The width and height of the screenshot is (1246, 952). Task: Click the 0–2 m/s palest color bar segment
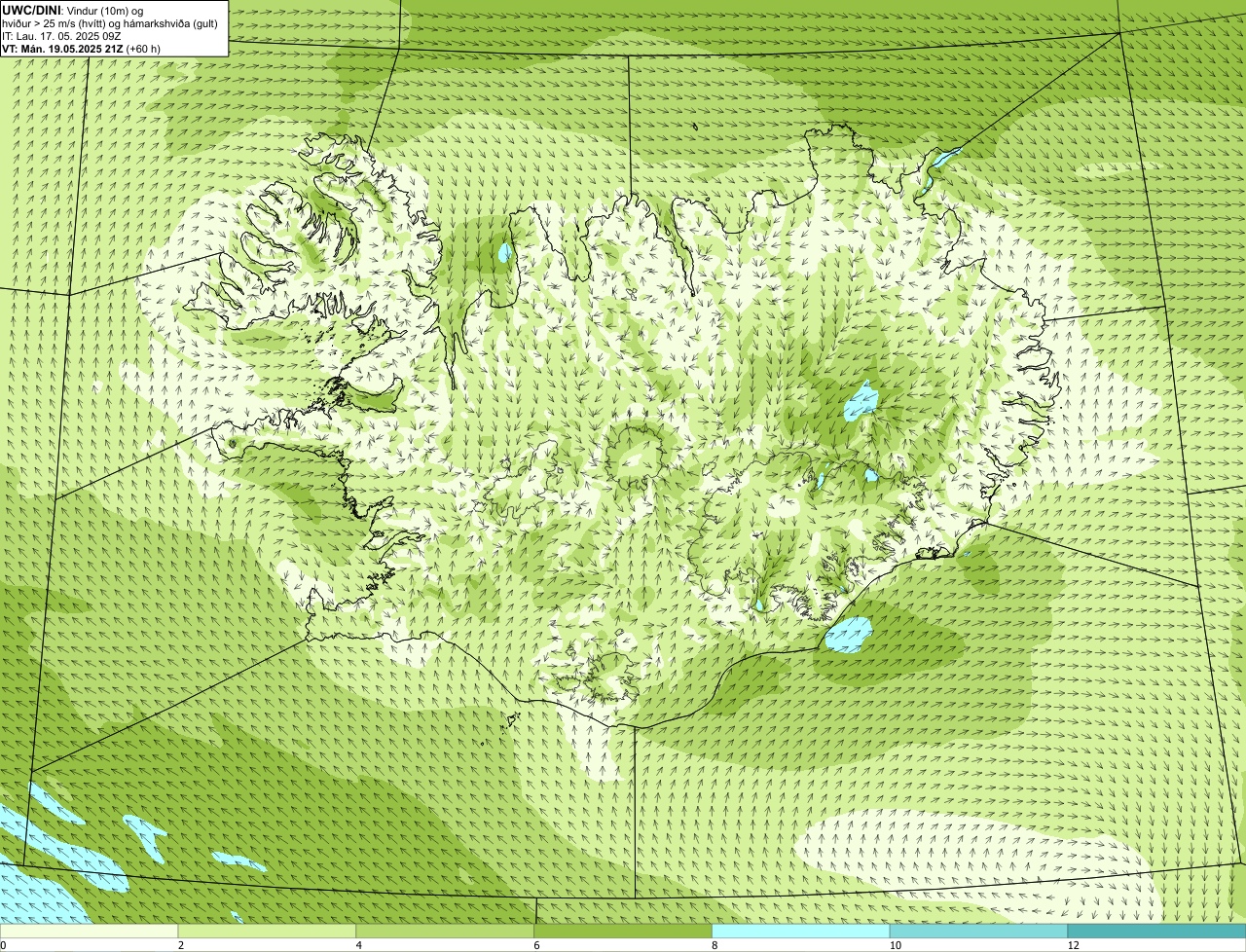pyautogui.click(x=89, y=932)
